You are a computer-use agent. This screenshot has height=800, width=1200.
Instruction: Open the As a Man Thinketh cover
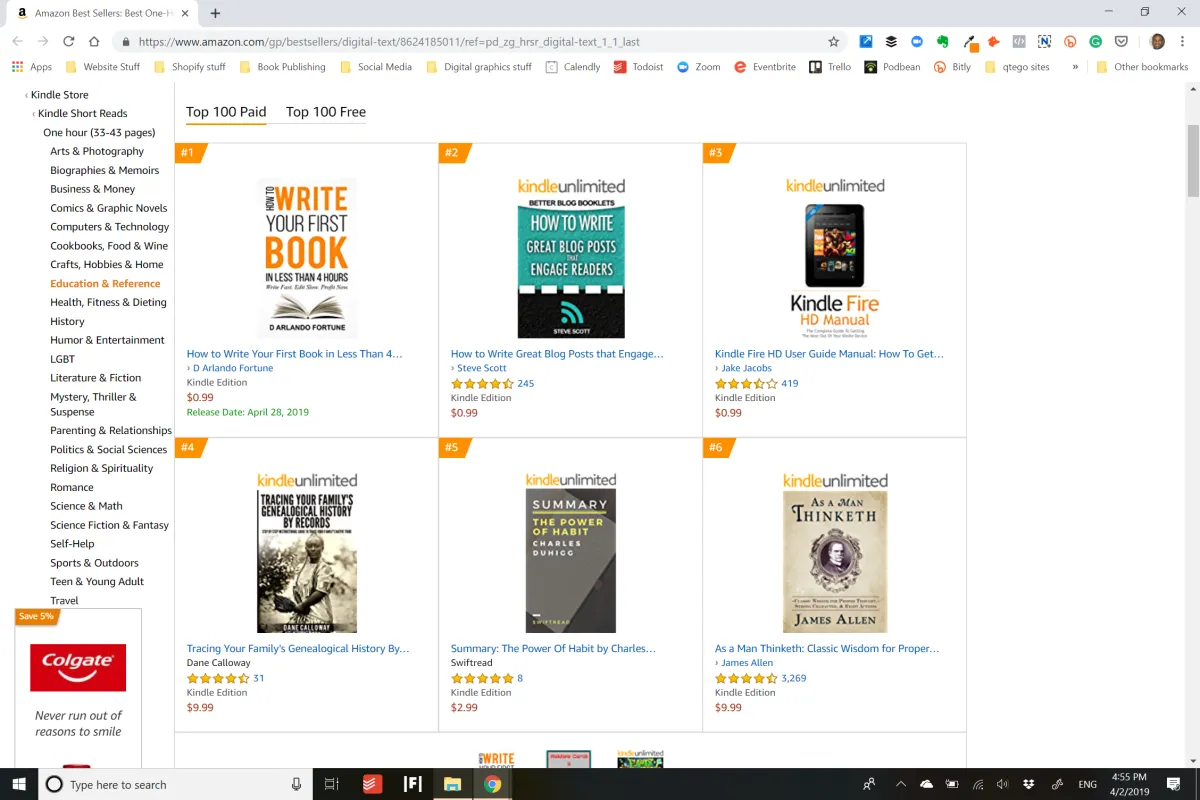click(835, 554)
